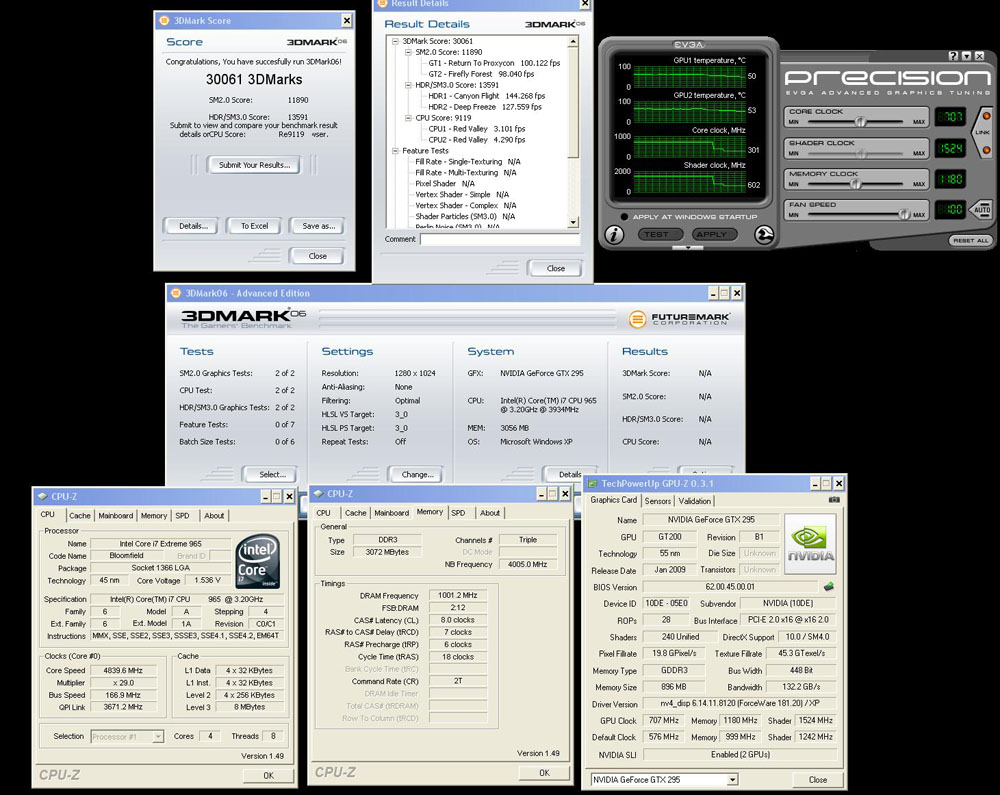The width and height of the screenshot is (1000, 795).
Task: Collapse the HDR/SM3.0 Score: 13591 node
Action: [x=408, y=85]
